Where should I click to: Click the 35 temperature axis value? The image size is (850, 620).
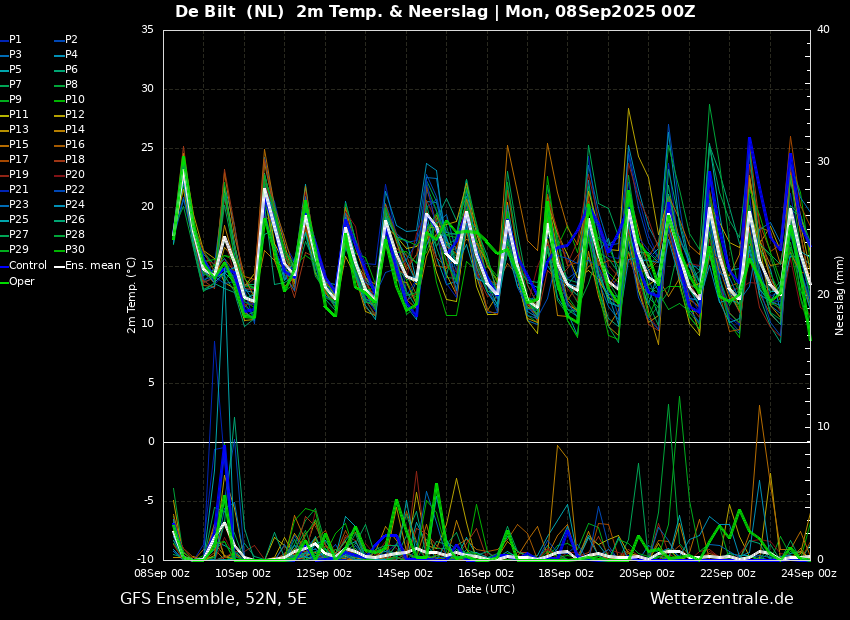pyautogui.click(x=147, y=30)
